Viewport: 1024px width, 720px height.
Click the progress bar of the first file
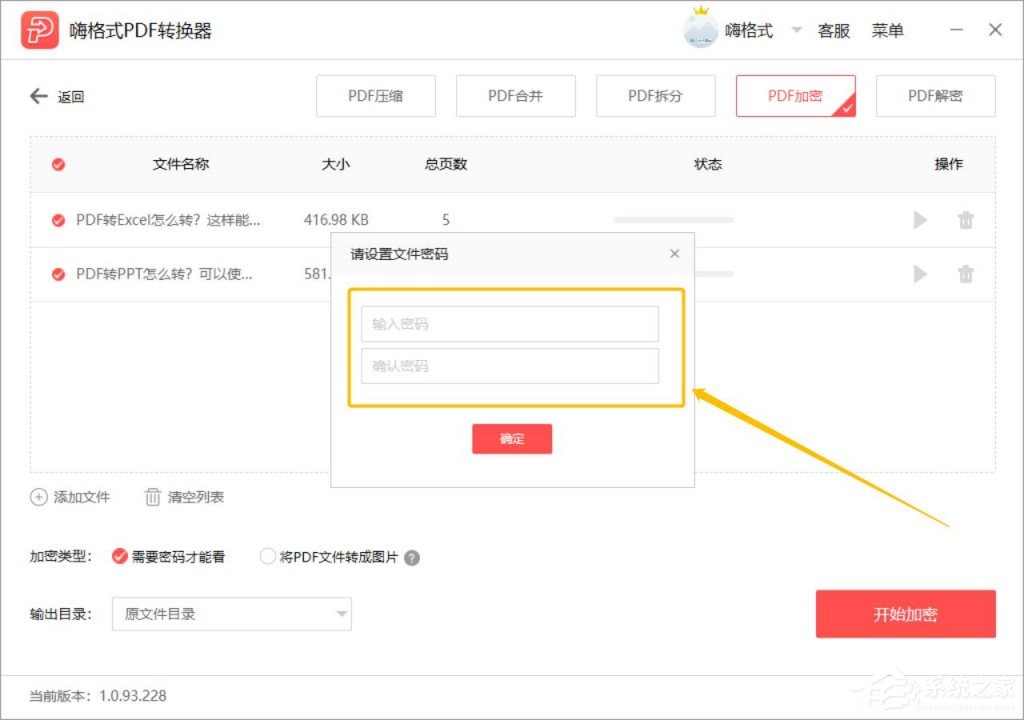pyautogui.click(x=672, y=219)
